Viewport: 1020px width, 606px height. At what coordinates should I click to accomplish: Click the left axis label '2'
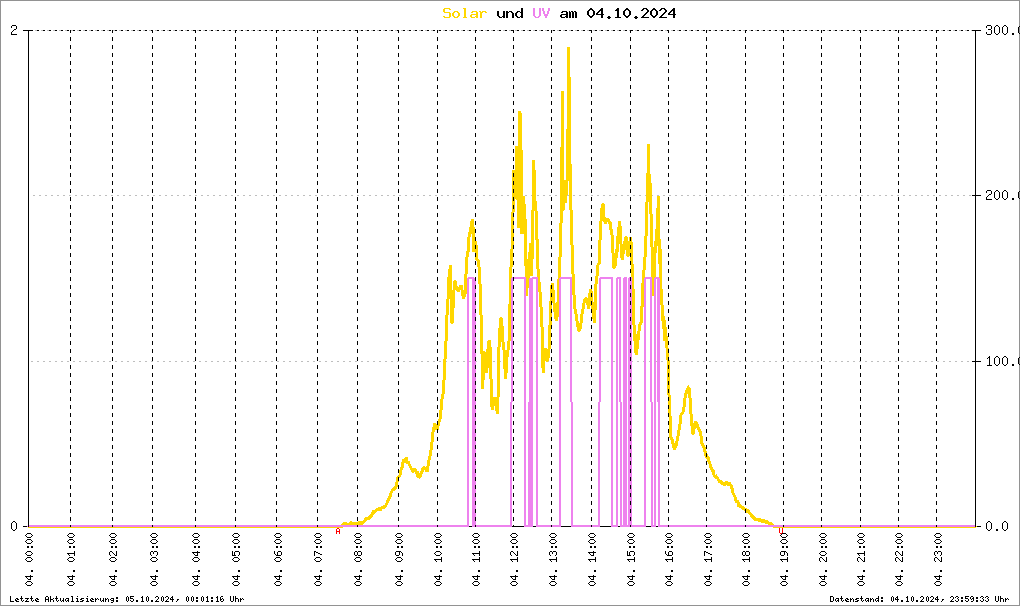coord(14,31)
